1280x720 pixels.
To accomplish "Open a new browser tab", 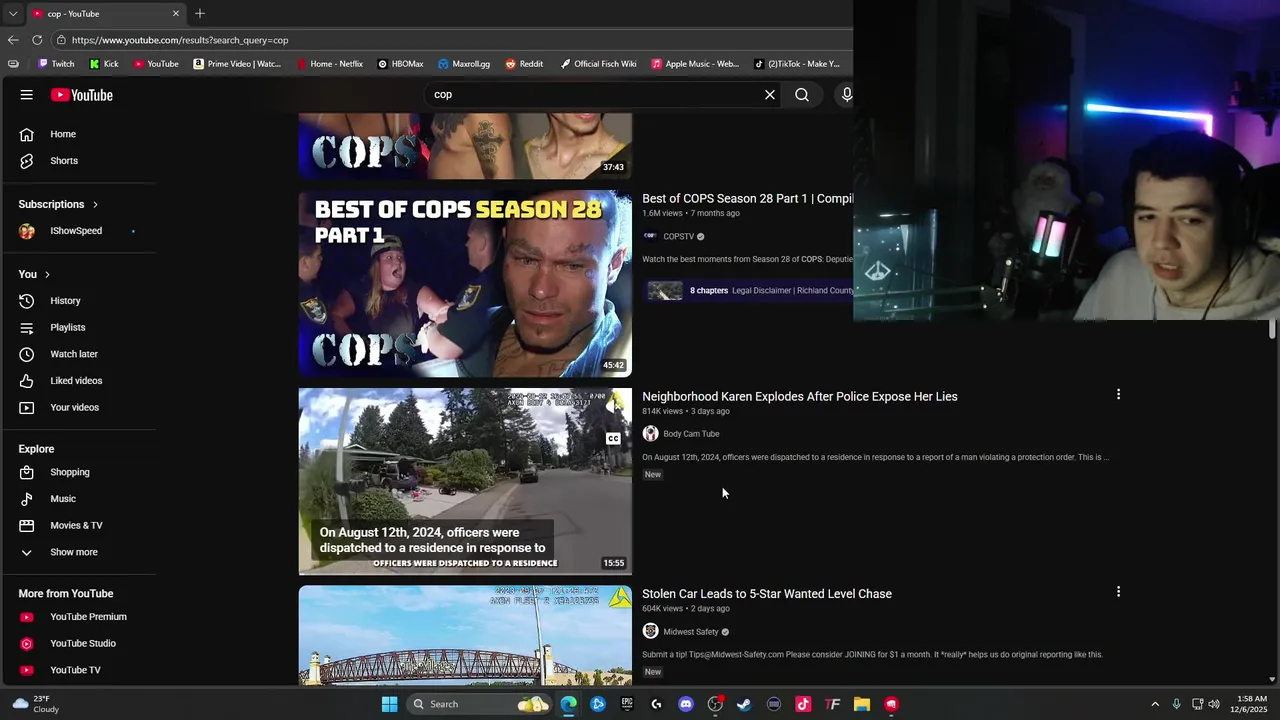I will point(200,13).
